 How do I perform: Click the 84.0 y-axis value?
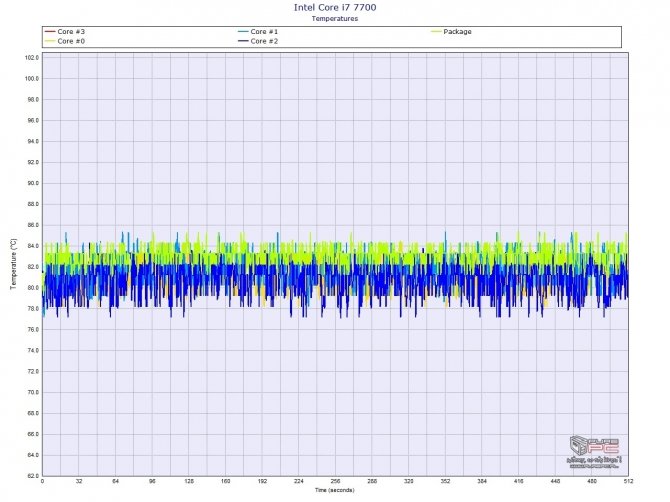[x=32, y=246]
